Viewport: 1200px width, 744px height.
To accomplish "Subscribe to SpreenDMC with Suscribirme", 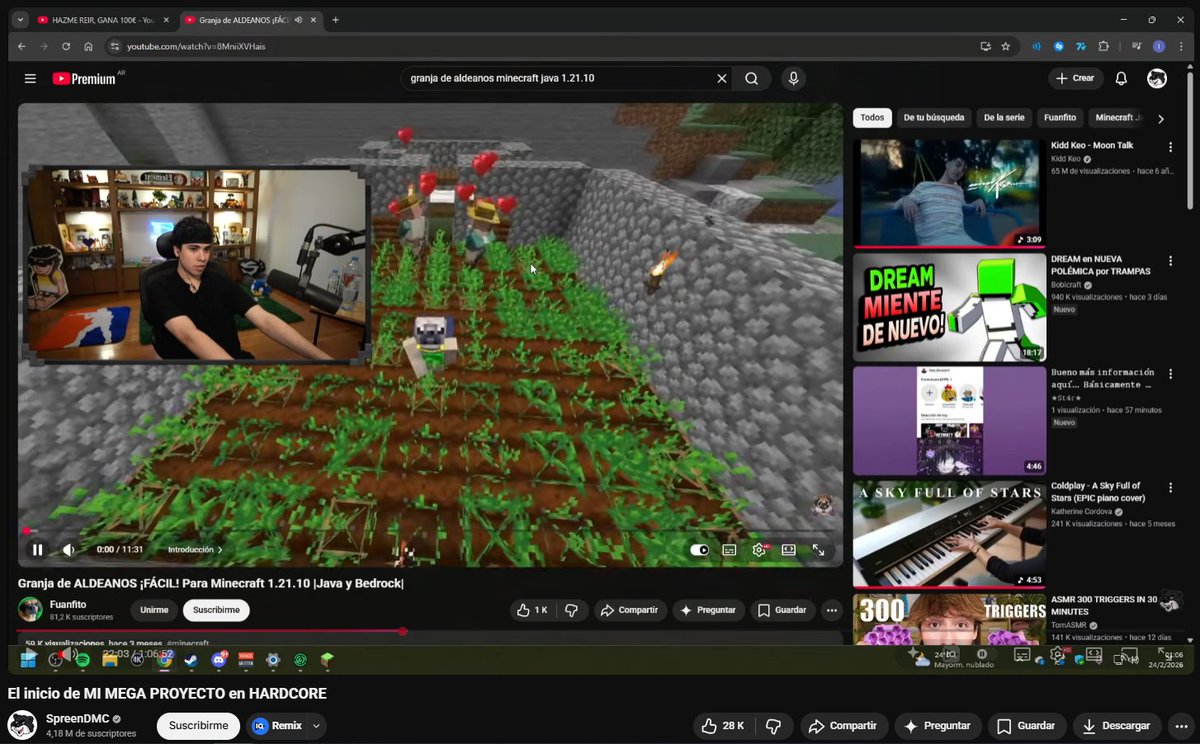I will [x=198, y=726].
